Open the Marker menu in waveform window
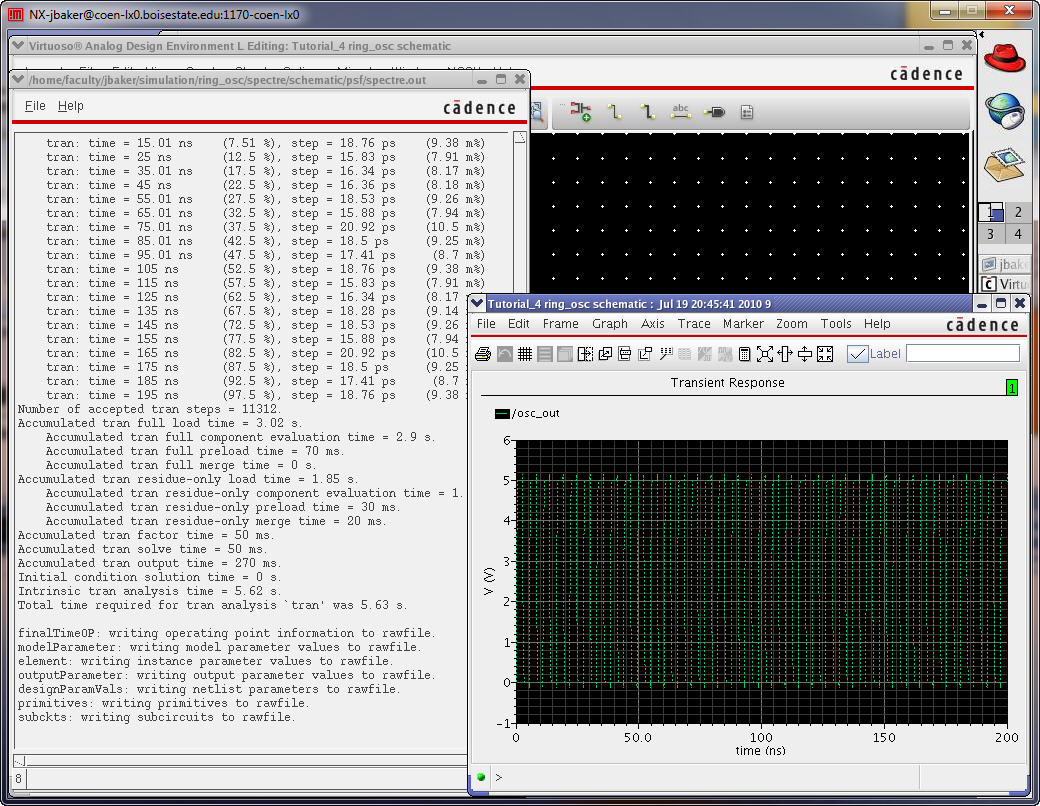Screen dimensions: 1040x806 (x=743, y=324)
